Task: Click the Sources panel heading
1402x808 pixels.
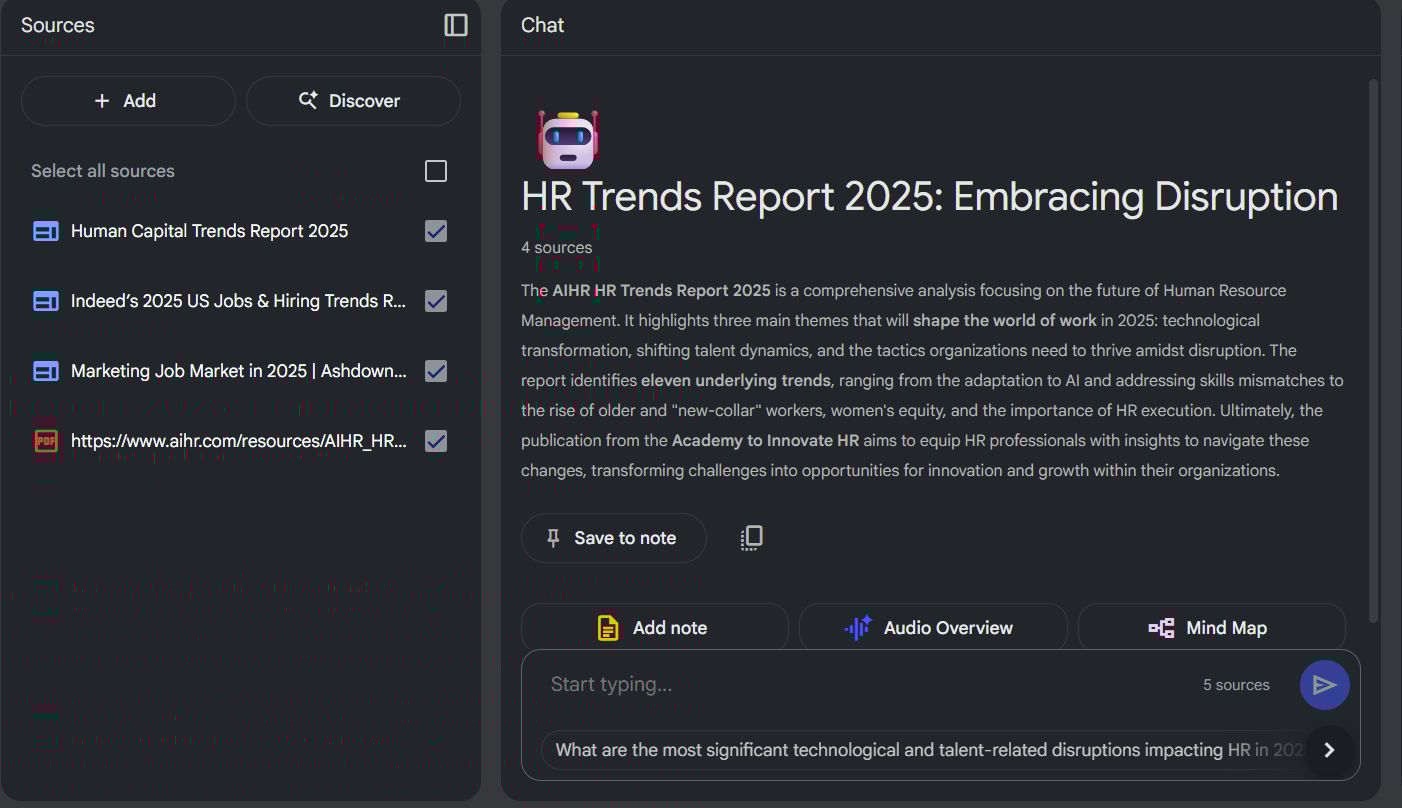Action: coord(58,25)
